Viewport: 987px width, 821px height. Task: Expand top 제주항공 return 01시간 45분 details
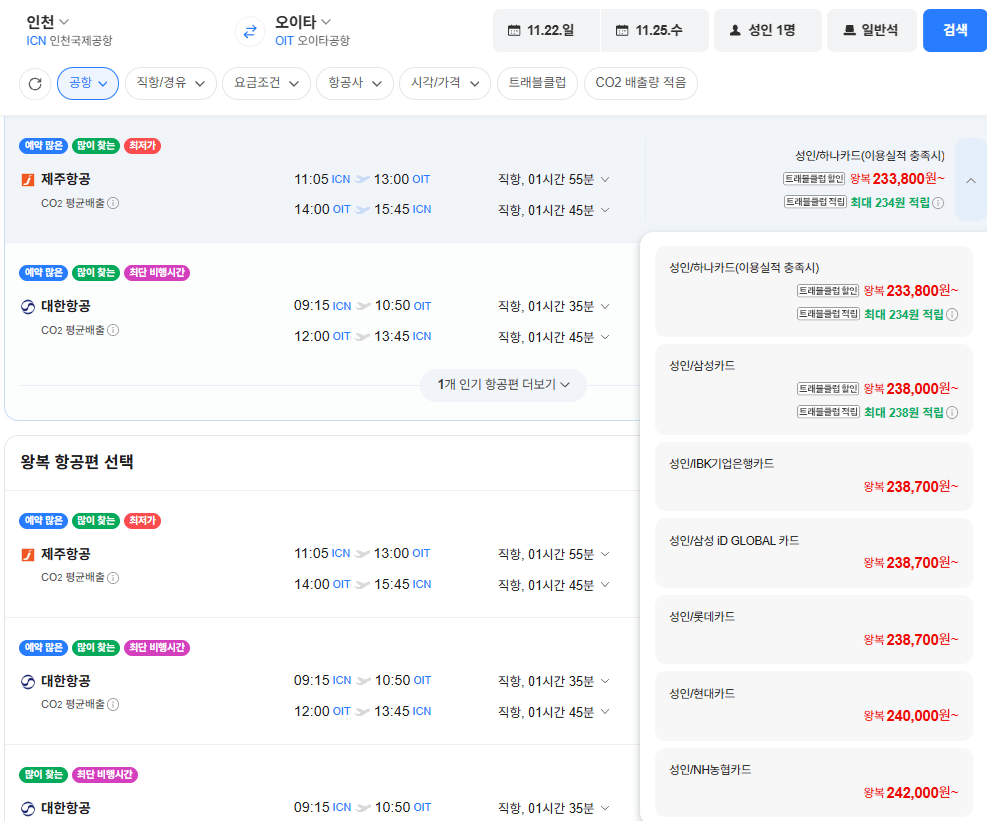click(605, 210)
